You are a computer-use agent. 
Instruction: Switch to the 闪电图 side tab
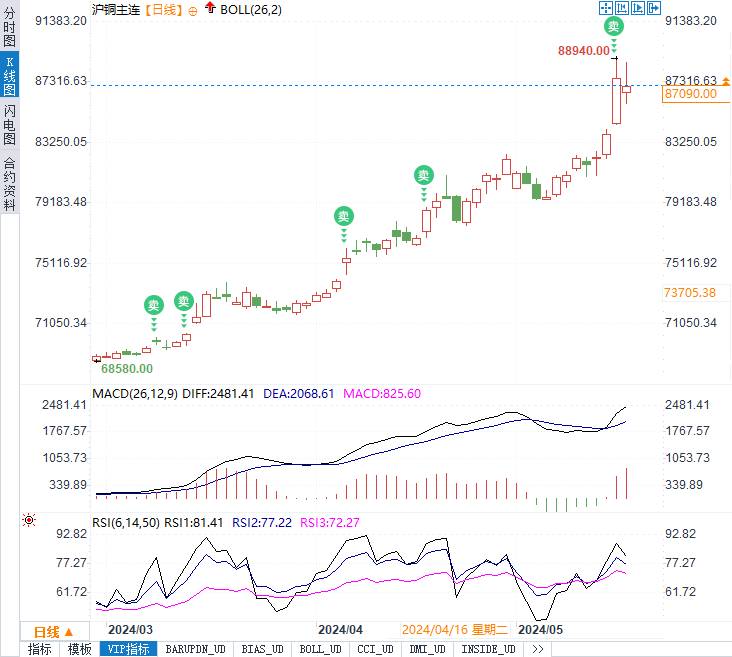(9, 125)
